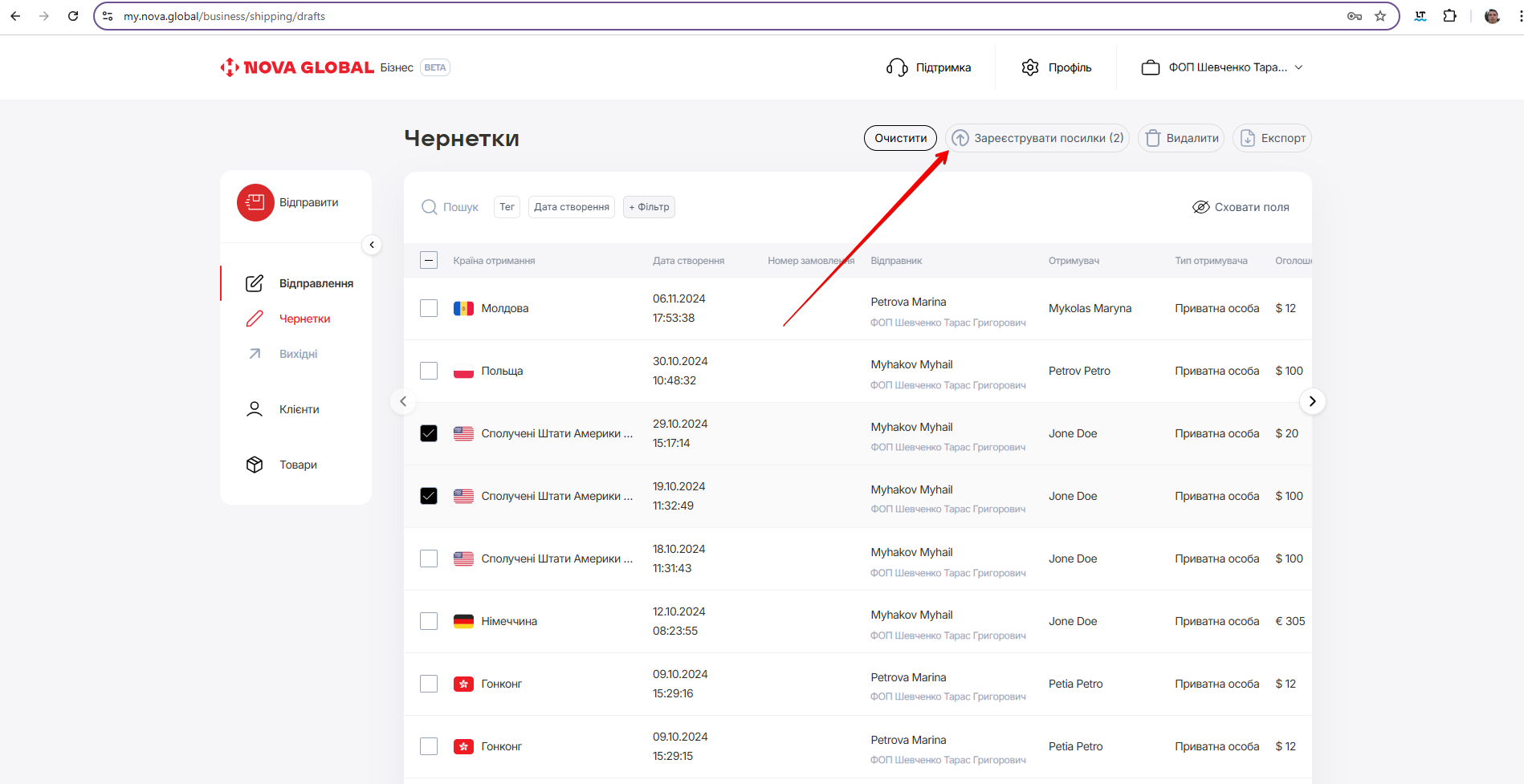Image resolution: width=1524 pixels, height=784 pixels.
Task: Toggle the select-all header checkbox
Action: pyautogui.click(x=429, y=260)
